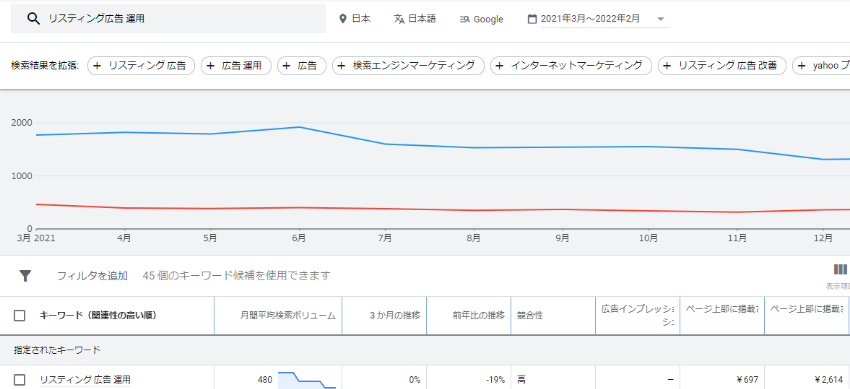Click フィルタを追加 link

coord(92,276)
